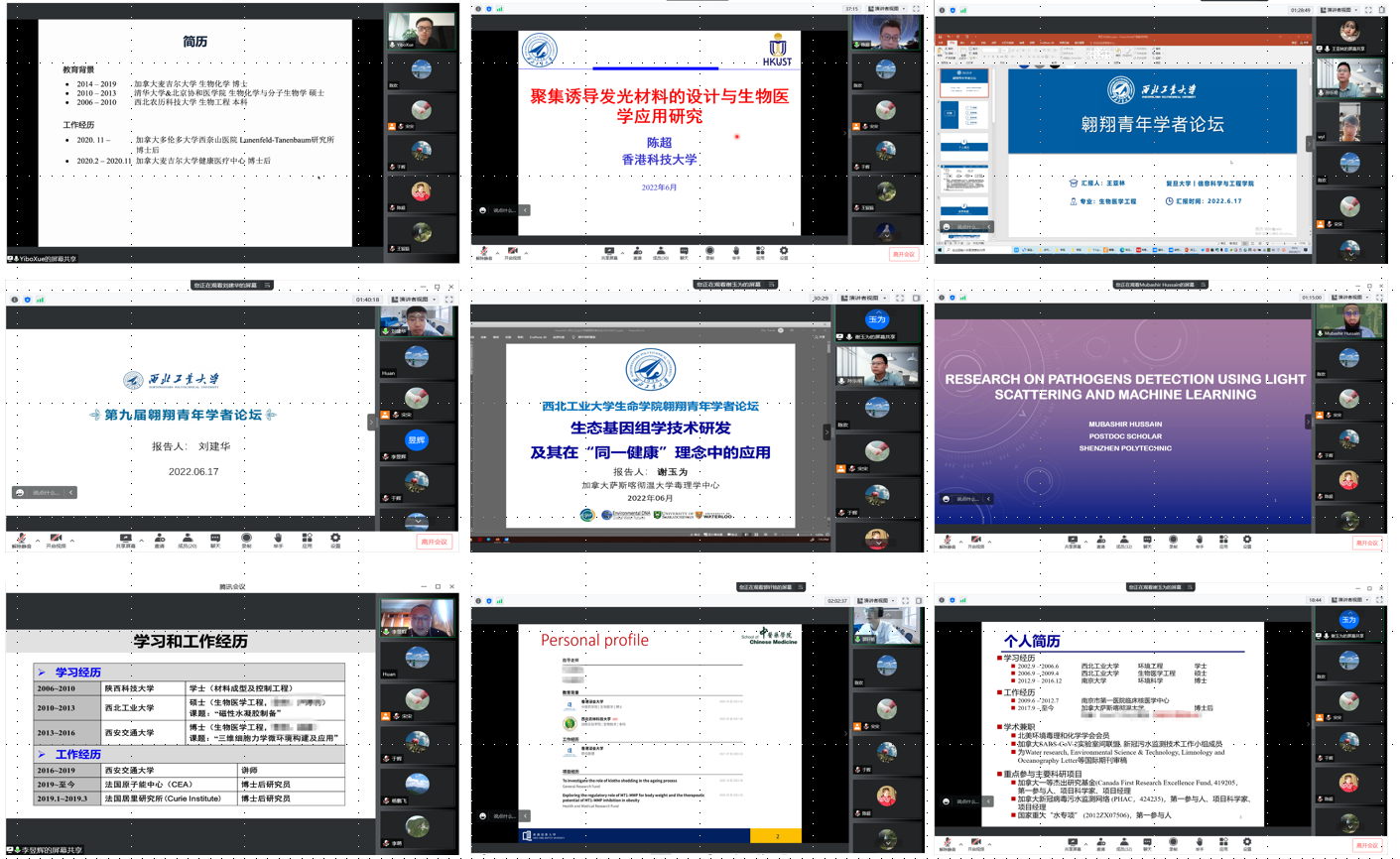Open apps (应用) icon in the HKUST meeting toolbar
This screenshot has height=859, width=1400.
click(x=760, y=252)
